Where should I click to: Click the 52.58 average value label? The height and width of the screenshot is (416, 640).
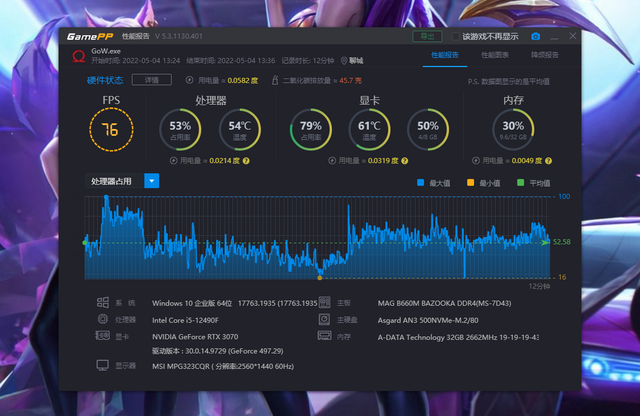[x=562, y=242]
